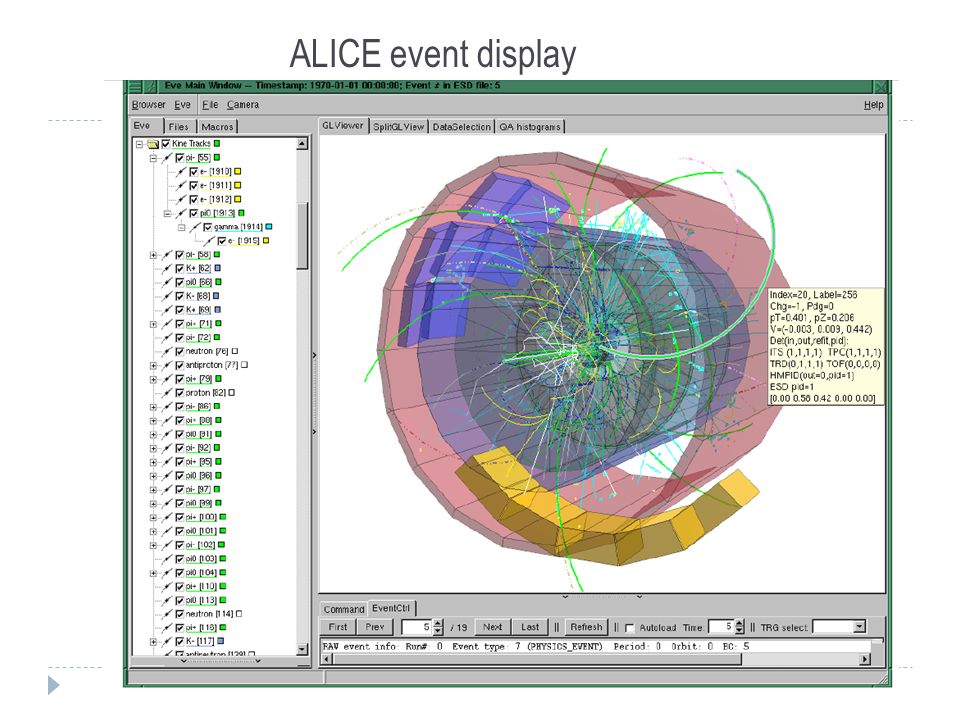Open the Camera menu

[243, 105]
